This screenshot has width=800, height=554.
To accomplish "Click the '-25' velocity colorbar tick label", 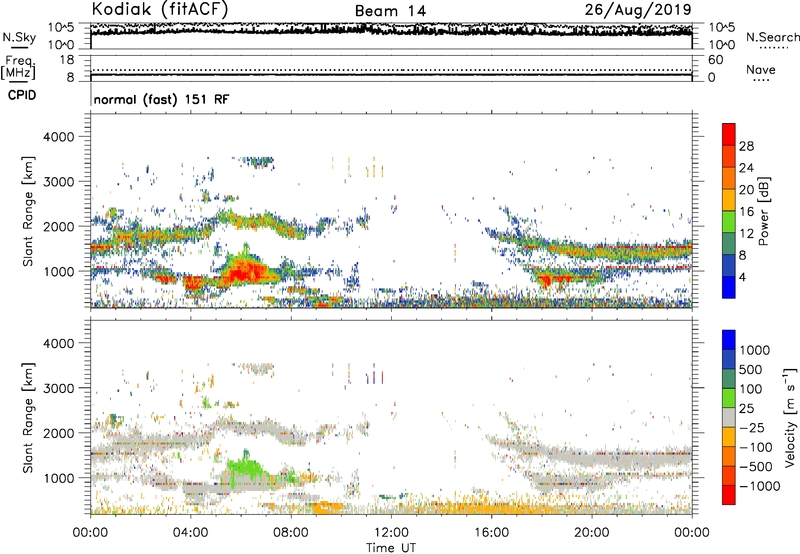I will click(x=753, y=427).
